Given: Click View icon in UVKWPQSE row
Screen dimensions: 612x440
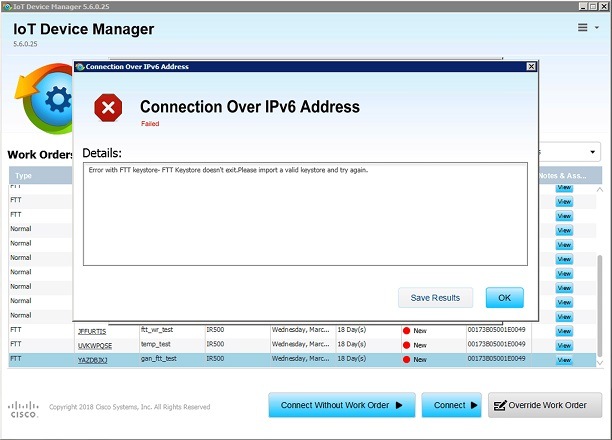Looking at the screenshot, I should (x=564, y=346).
